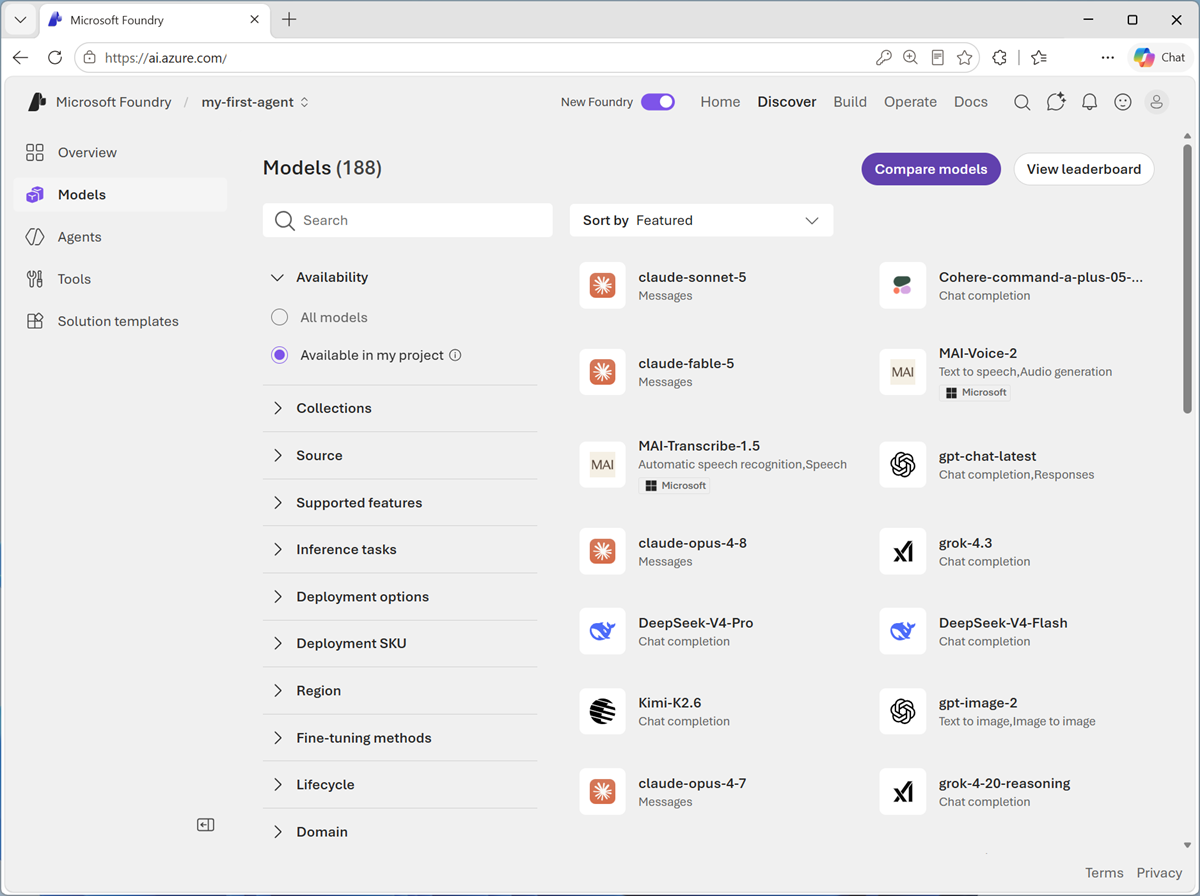This screenshot has width=1200, height=896.
Task: Expand the Inference tasks filter
Action: click(400, 549)
